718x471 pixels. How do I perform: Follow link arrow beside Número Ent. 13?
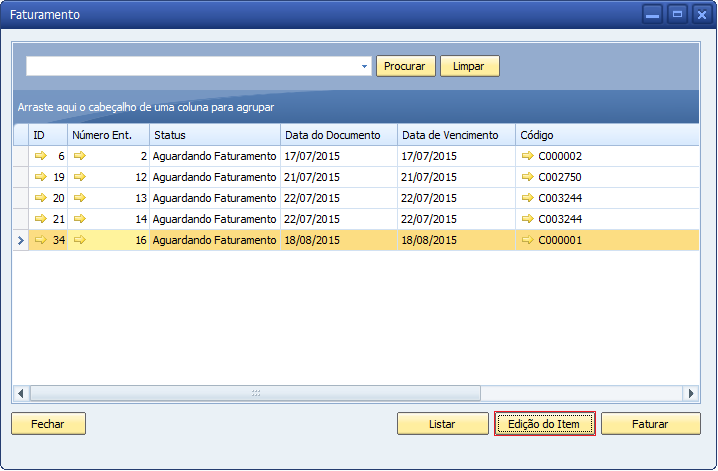80,198
